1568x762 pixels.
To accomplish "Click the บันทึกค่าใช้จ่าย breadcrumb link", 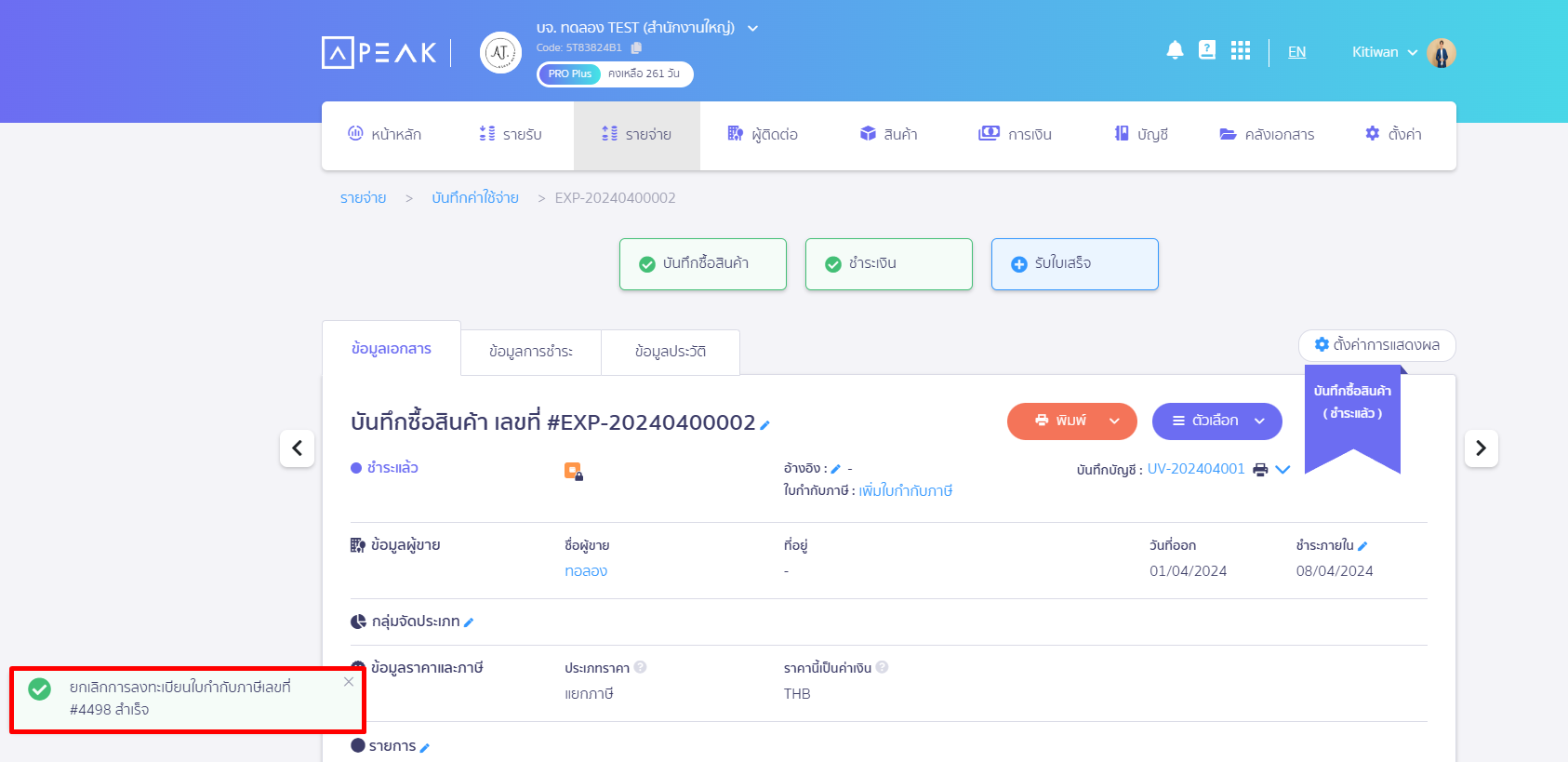I will 475,198.
